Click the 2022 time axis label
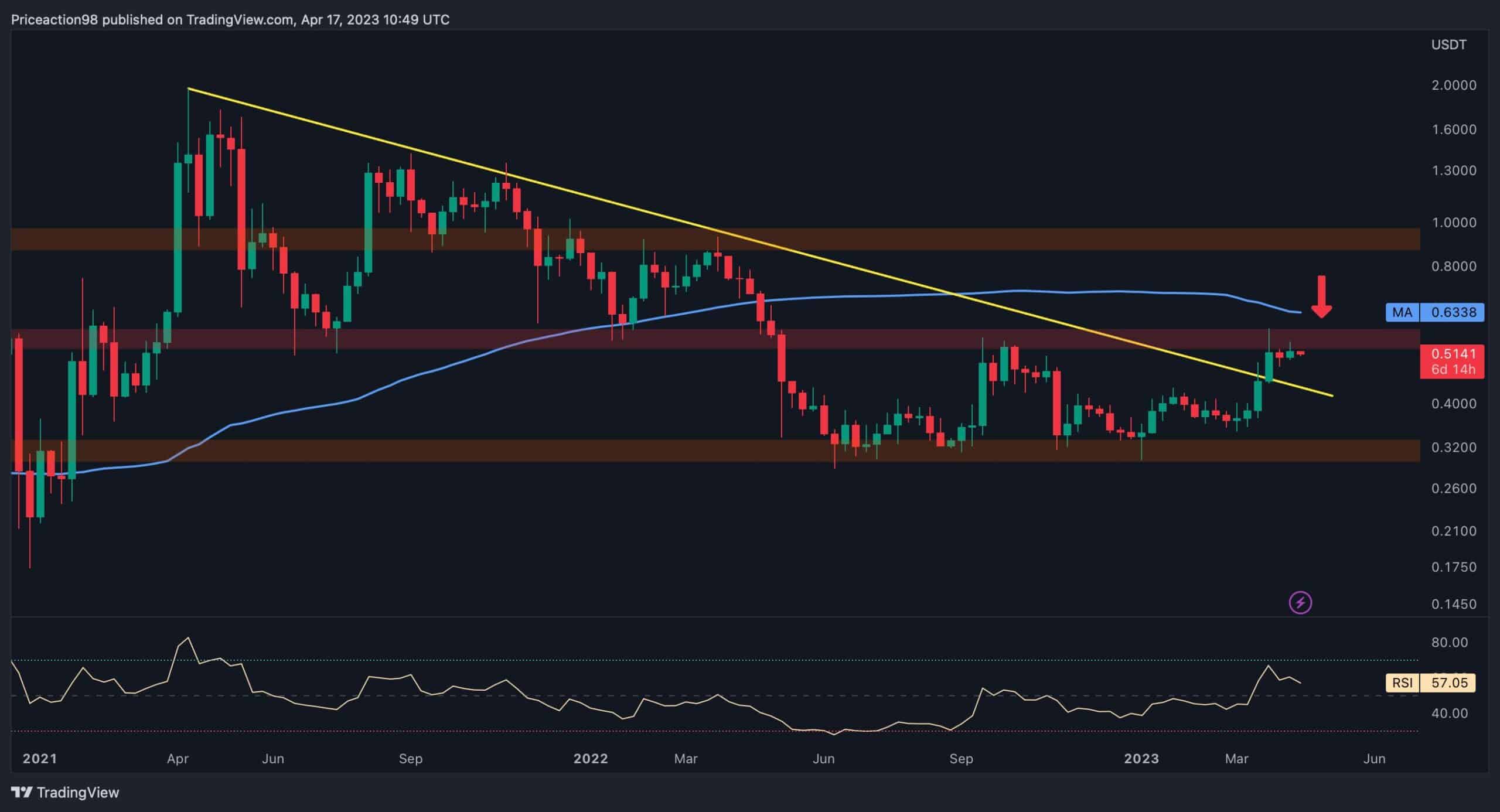Screen dimensions: 1500x812 (591, 759)
